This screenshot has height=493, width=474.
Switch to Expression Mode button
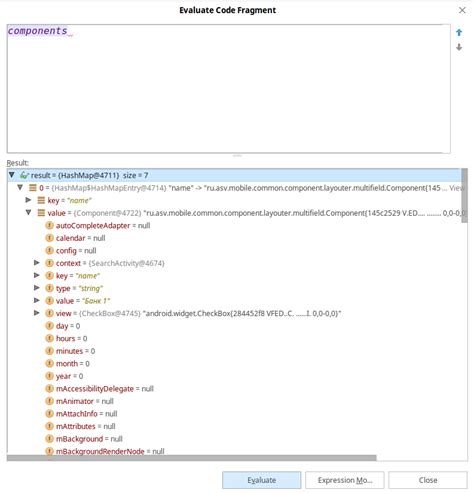pyautogui.click(x=345, y=480)
